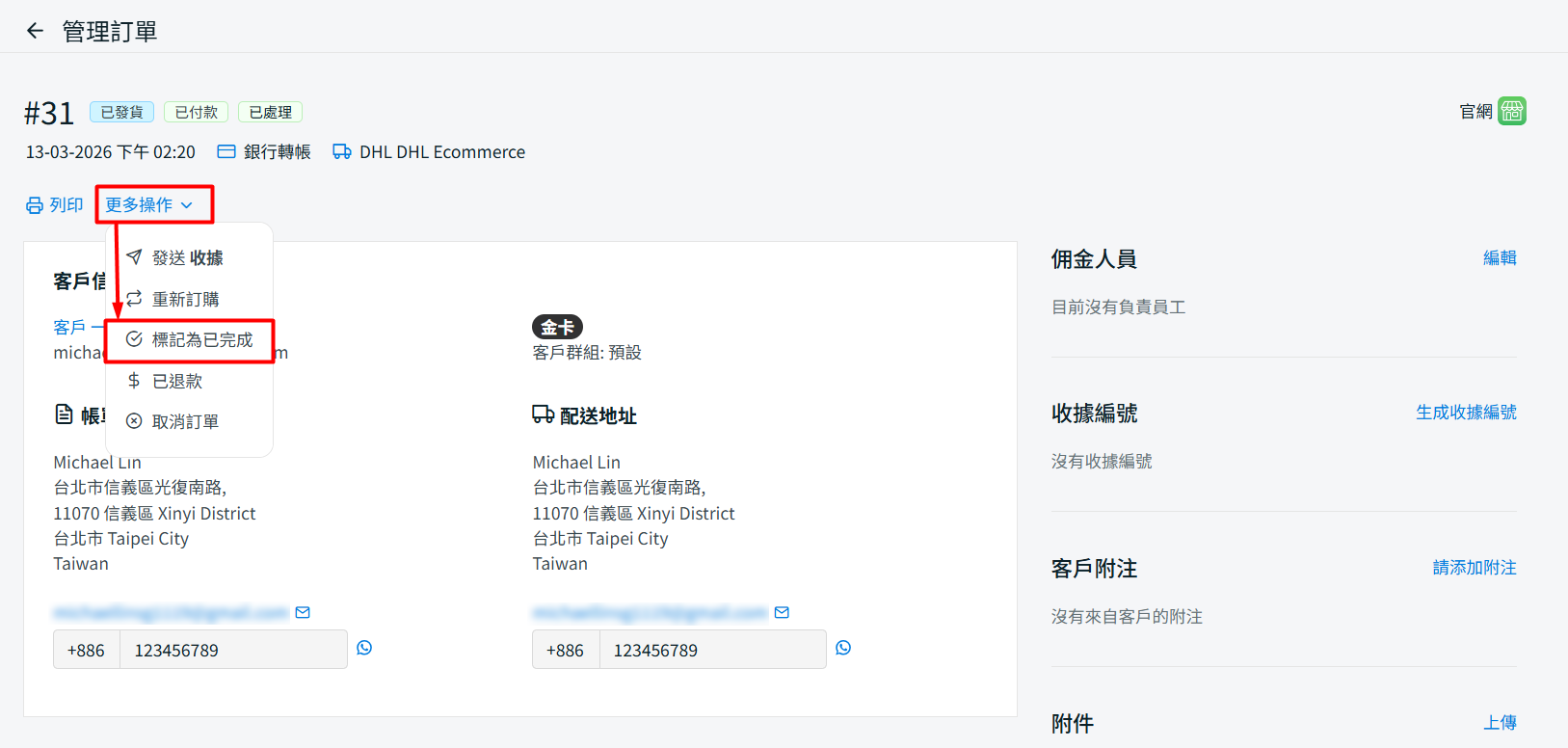The height and width of the screenshot is (748, 1568).
Task: Choose 取消訂單 from the menu
Action: coord(185,422)
